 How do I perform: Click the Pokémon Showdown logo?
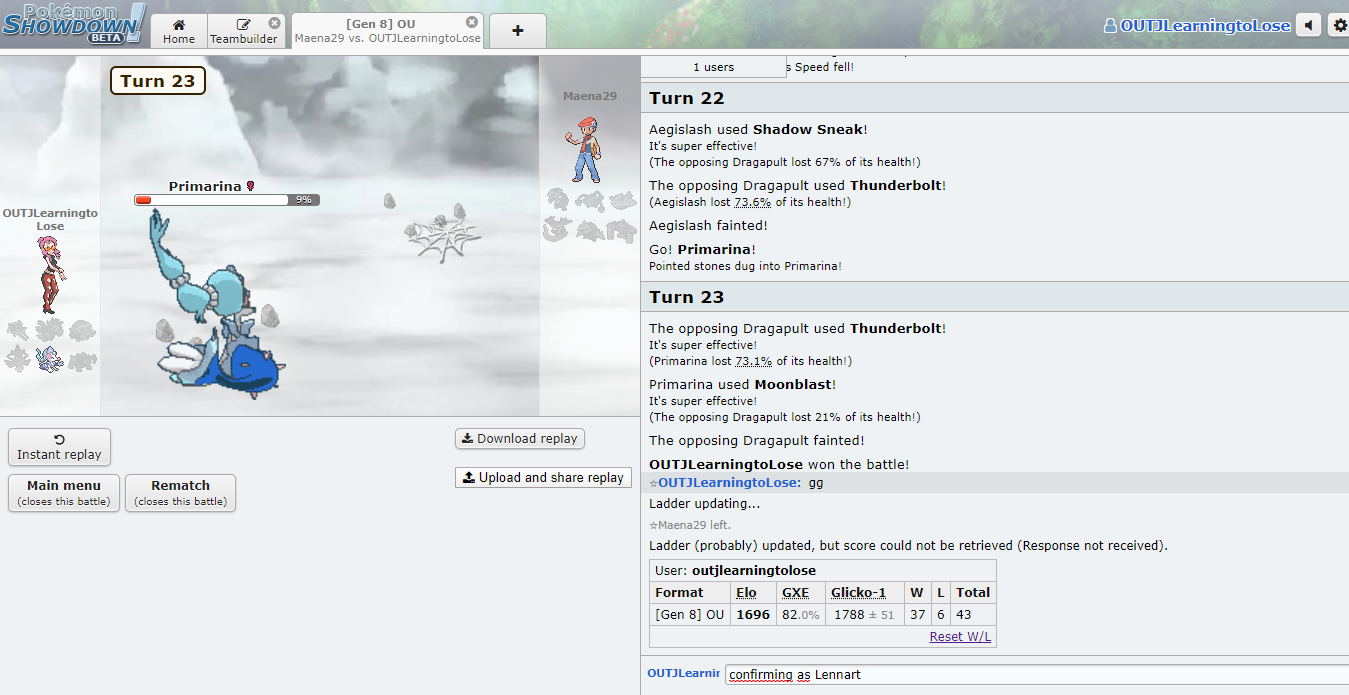(x=73, y=23)
